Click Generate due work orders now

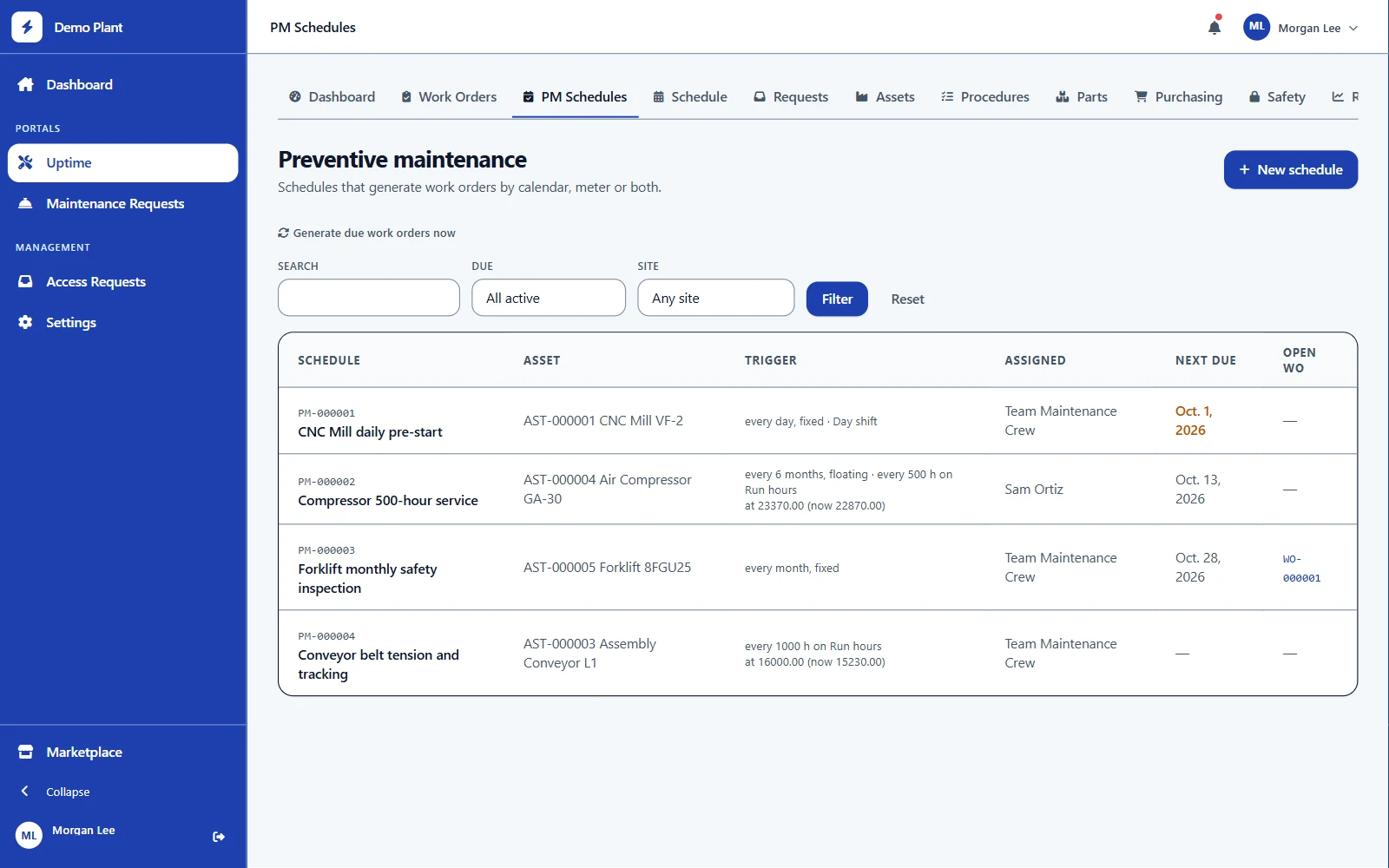[366, 233]
